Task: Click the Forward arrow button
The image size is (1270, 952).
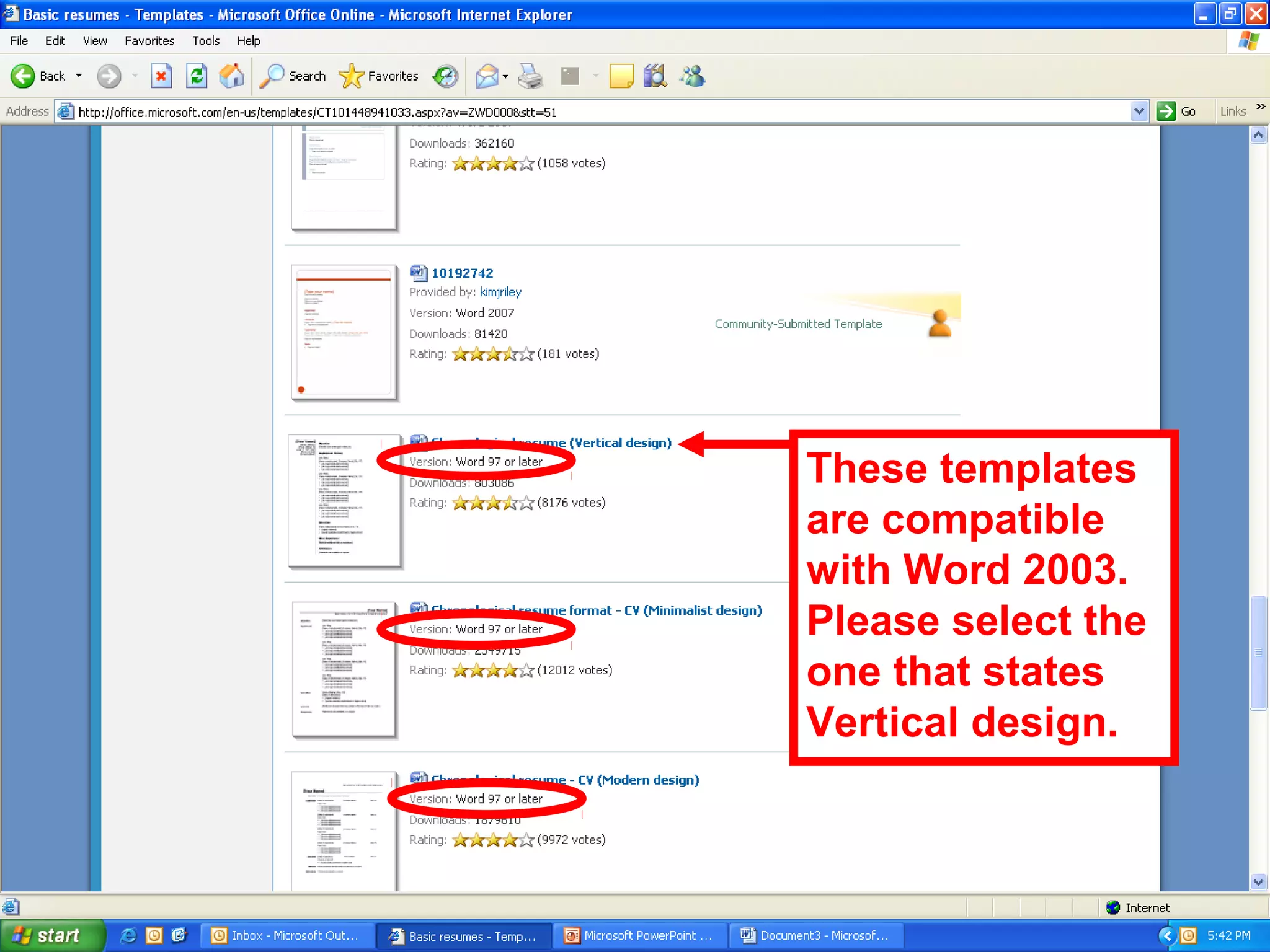Action: [x=109, y=76]
